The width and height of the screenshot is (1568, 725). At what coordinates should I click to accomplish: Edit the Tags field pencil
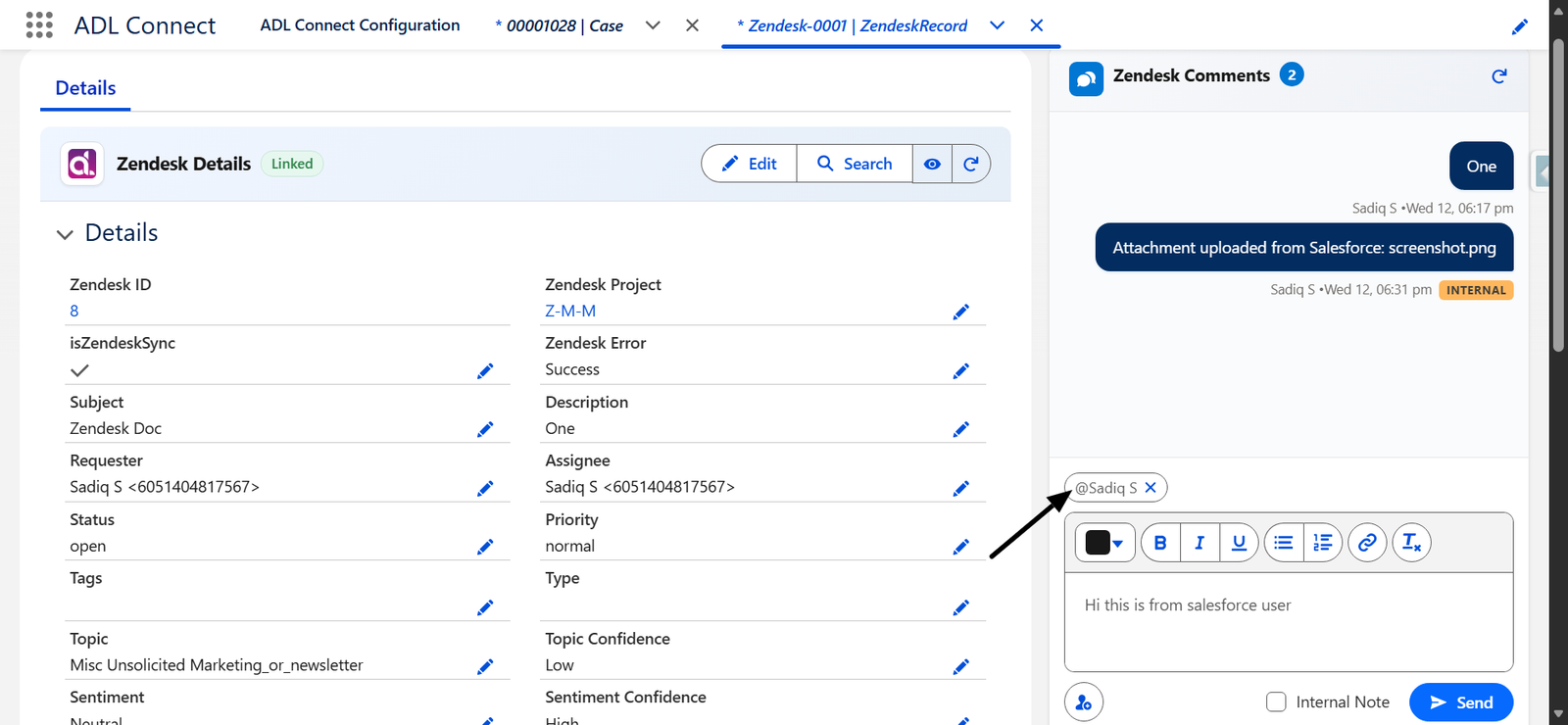(x=485, y=608)
